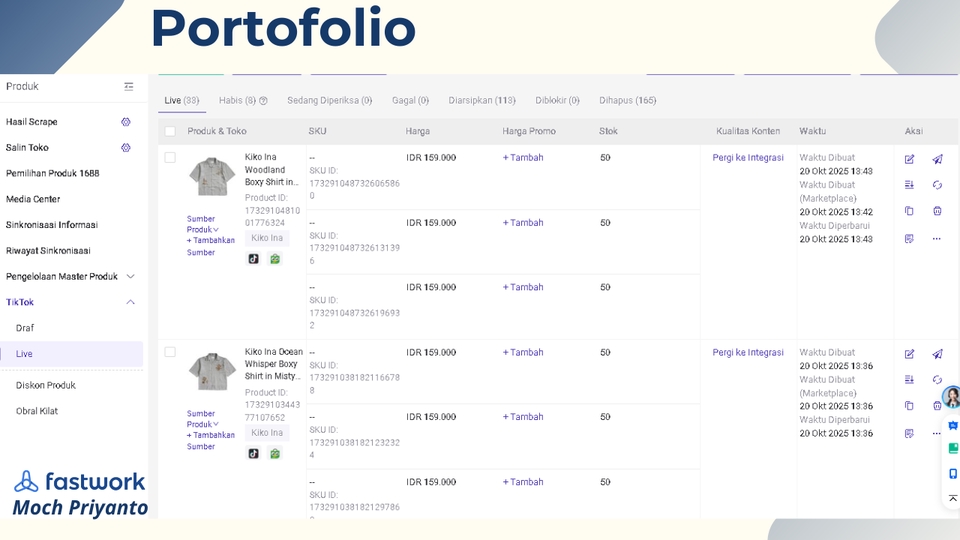Click + Tambah promo for SKU 1732910487326065860
960x540 pixels.
523,157
